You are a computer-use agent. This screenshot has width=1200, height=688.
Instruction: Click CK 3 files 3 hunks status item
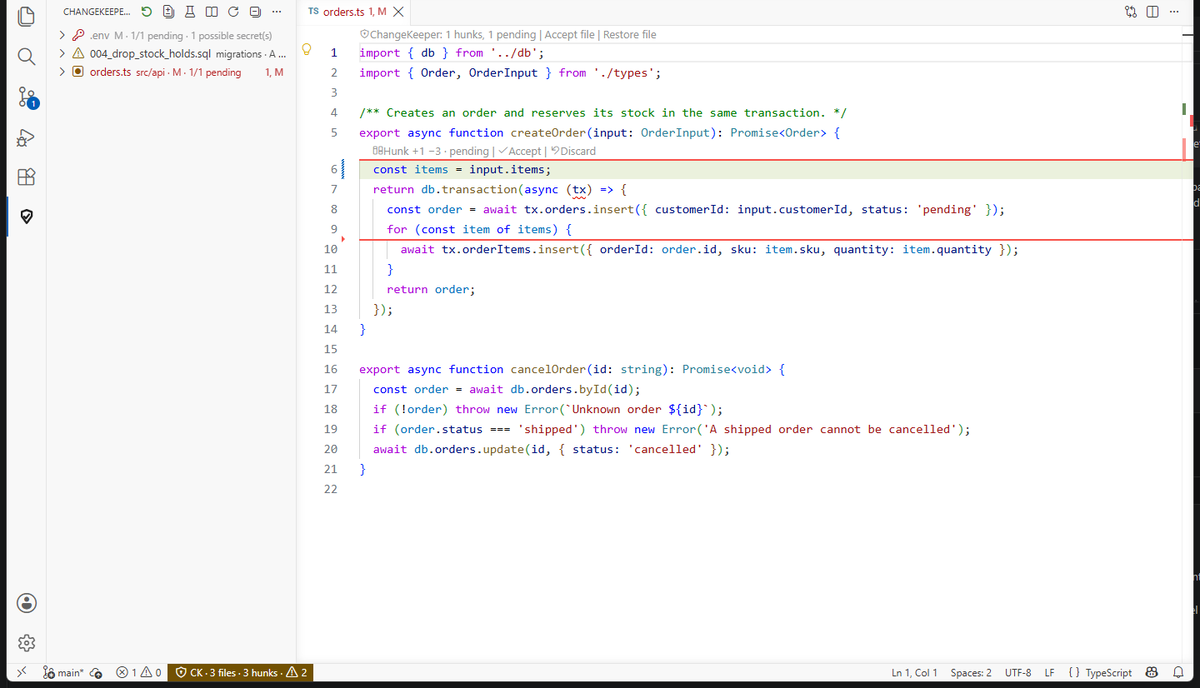[241, 673]
